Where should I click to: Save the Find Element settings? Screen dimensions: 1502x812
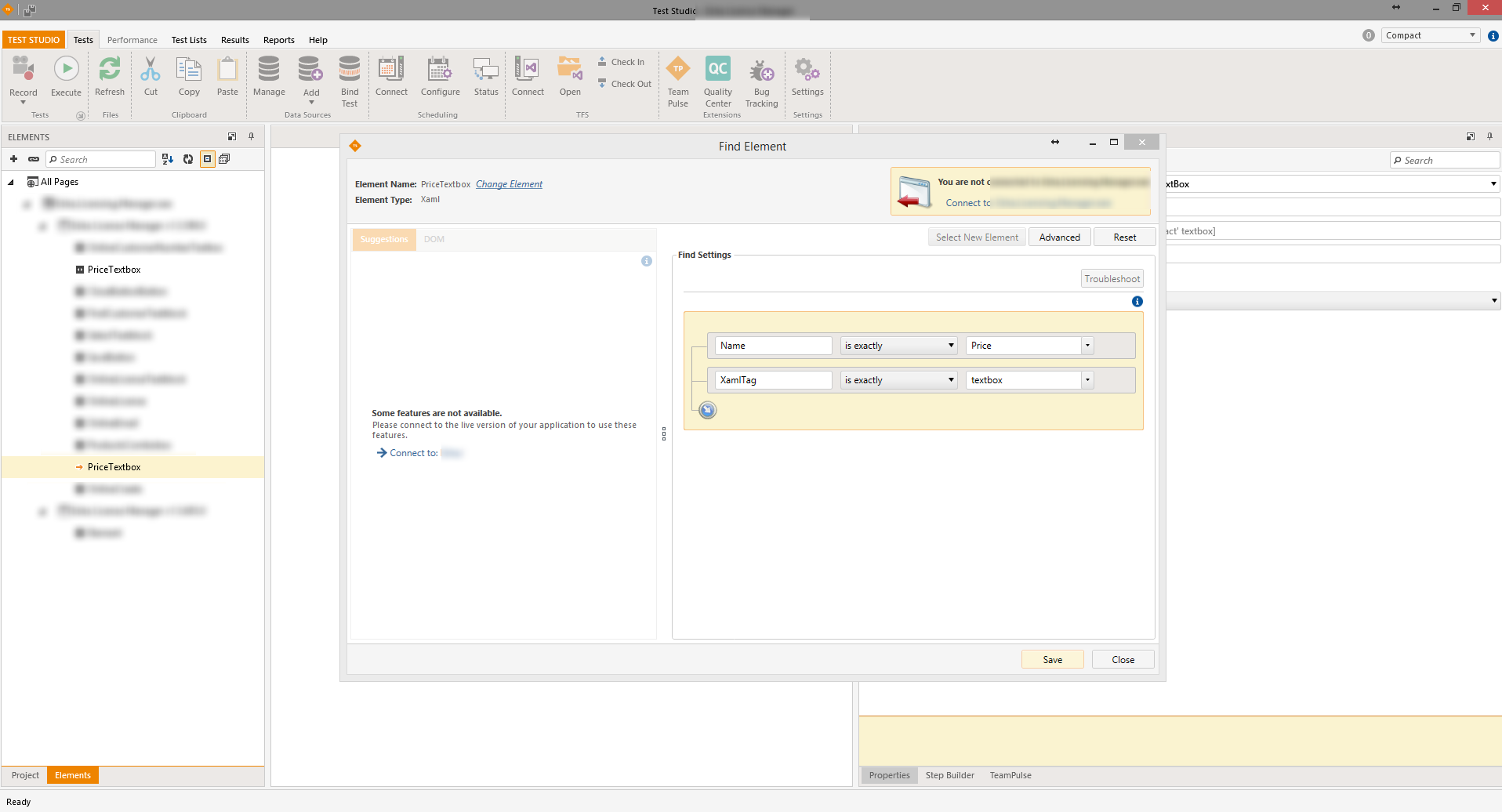point(1052,660)
